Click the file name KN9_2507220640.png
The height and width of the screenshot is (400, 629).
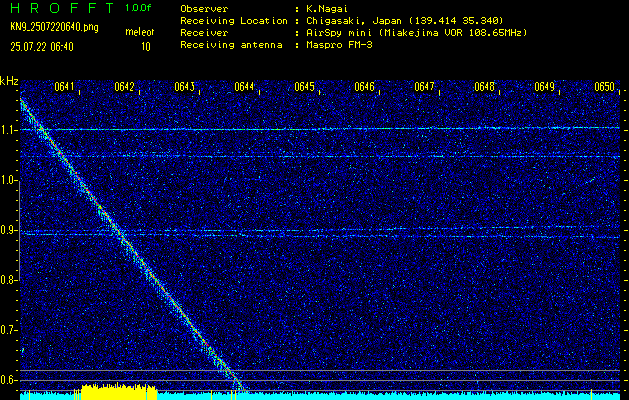[54, 27]
